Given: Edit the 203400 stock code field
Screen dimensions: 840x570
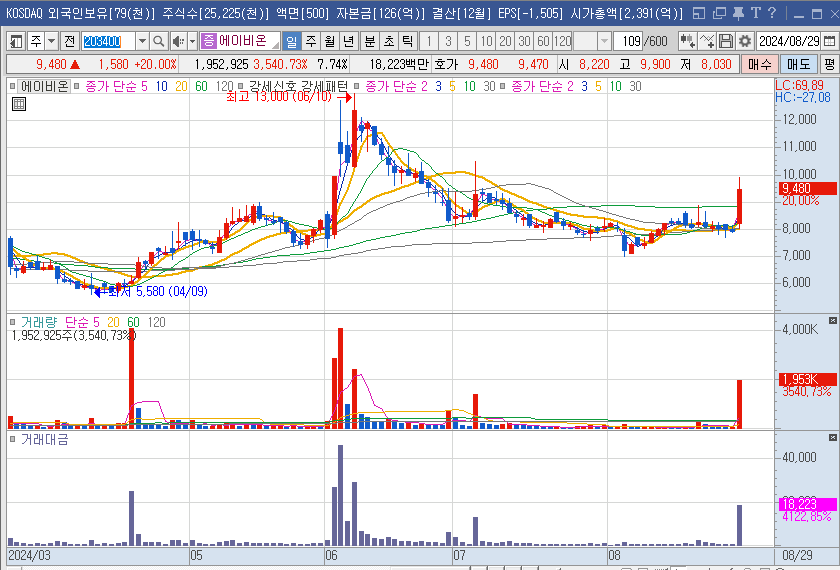Looking at the screenshot, I should pos(107,41).
